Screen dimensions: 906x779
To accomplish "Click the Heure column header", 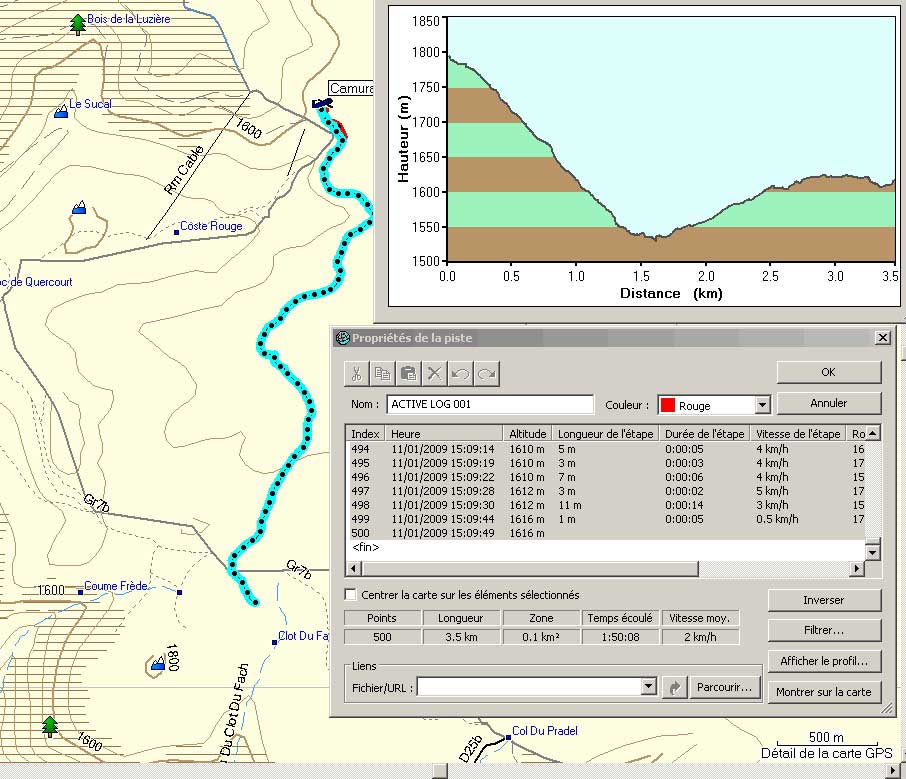I will 444,433.
